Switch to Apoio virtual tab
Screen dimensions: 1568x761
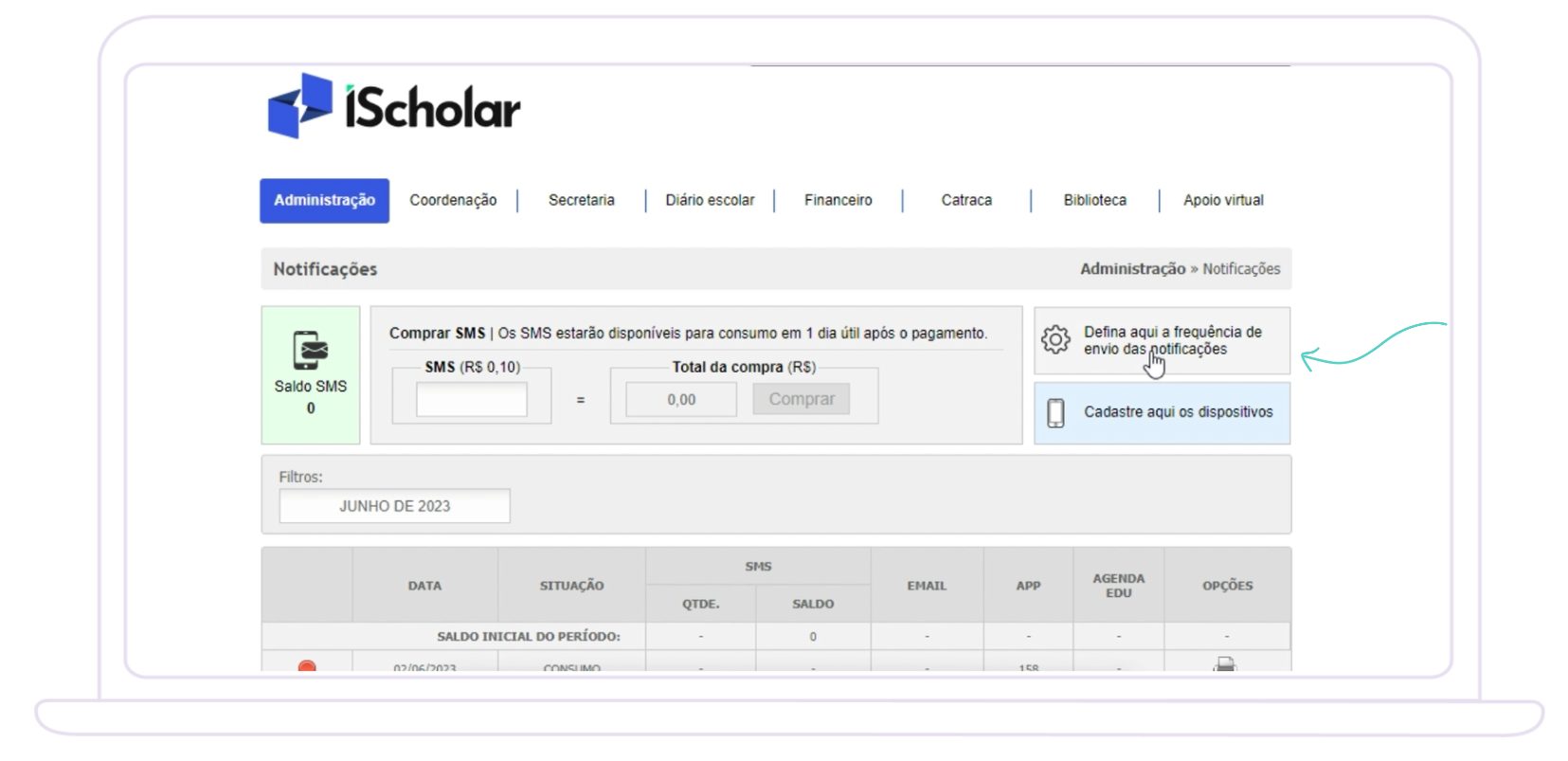click(x=1223, y=201)
